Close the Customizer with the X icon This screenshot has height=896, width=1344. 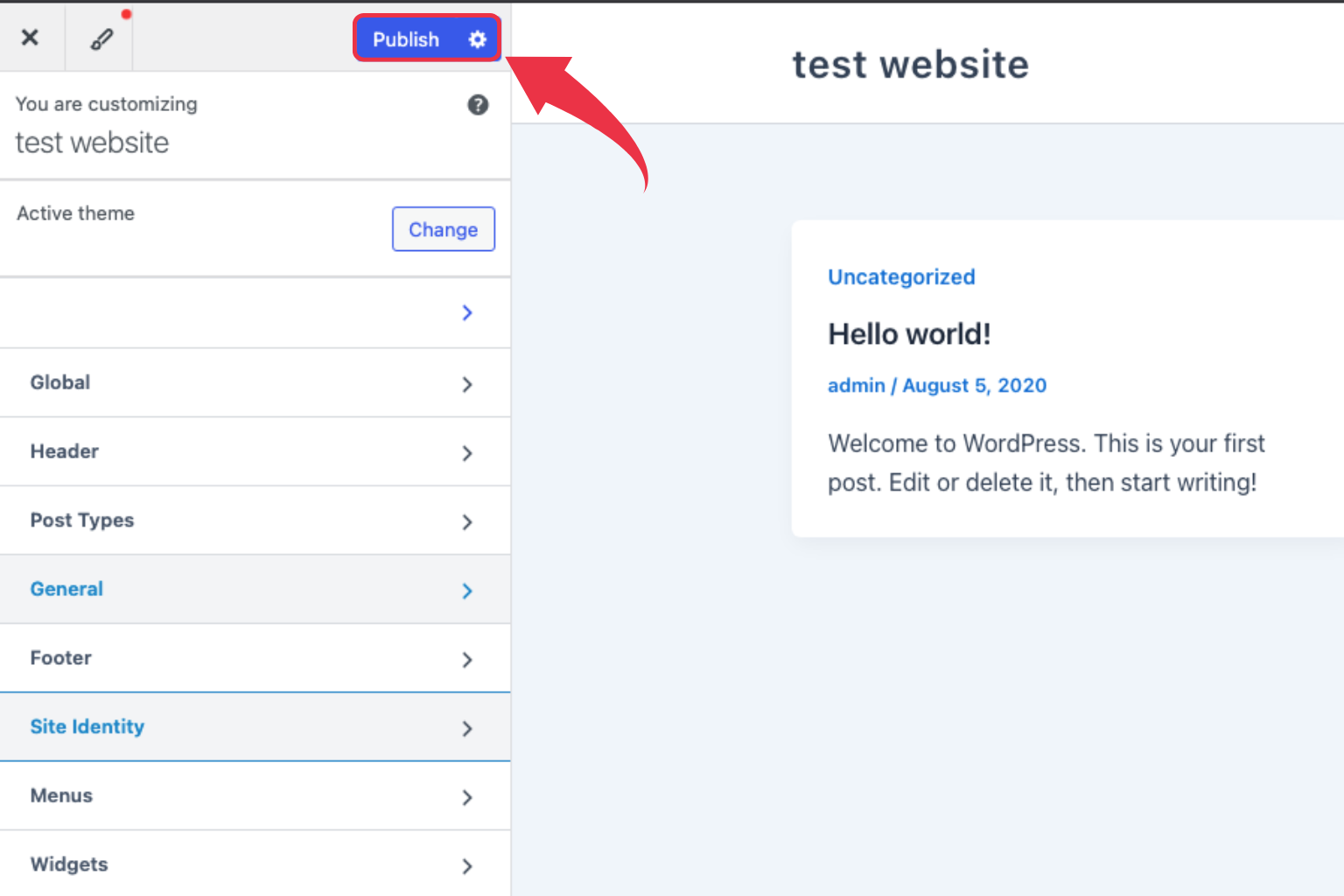[x=30, y=38]
